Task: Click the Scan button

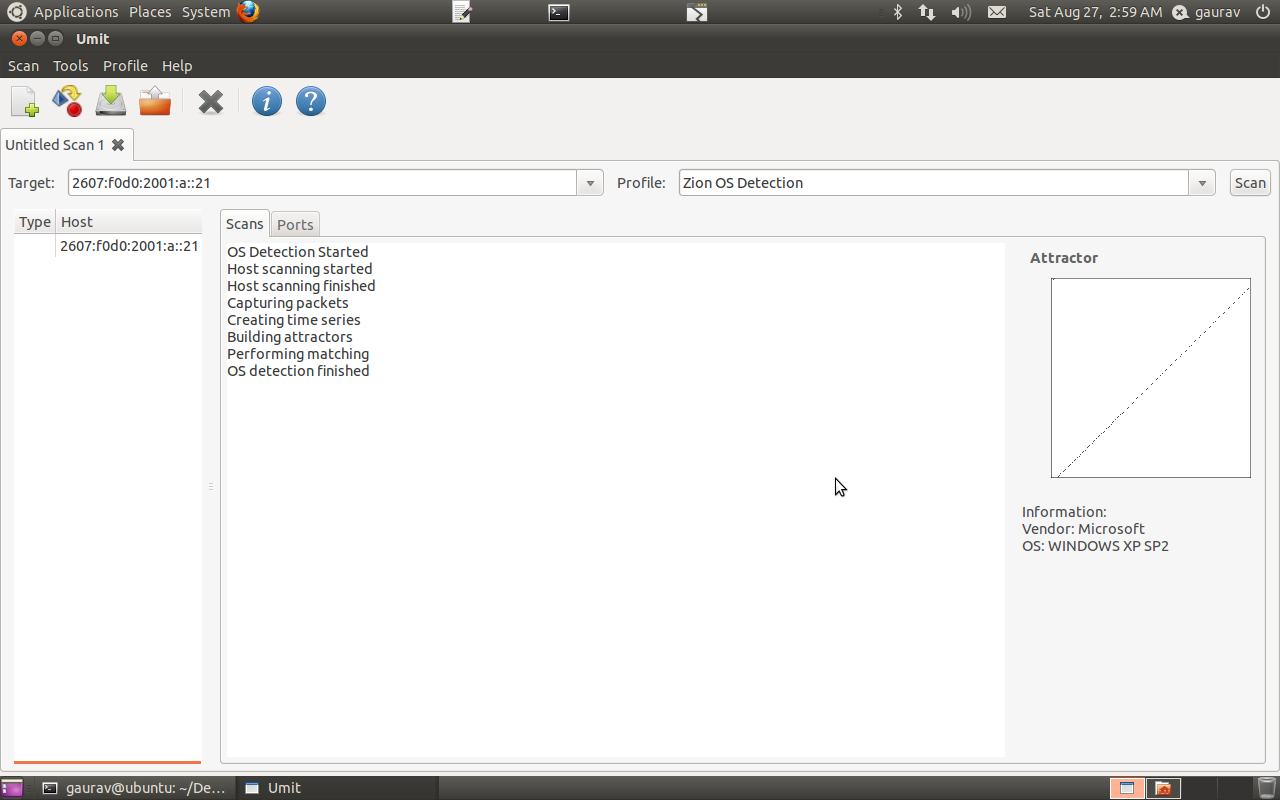Action: [1250, 183]
